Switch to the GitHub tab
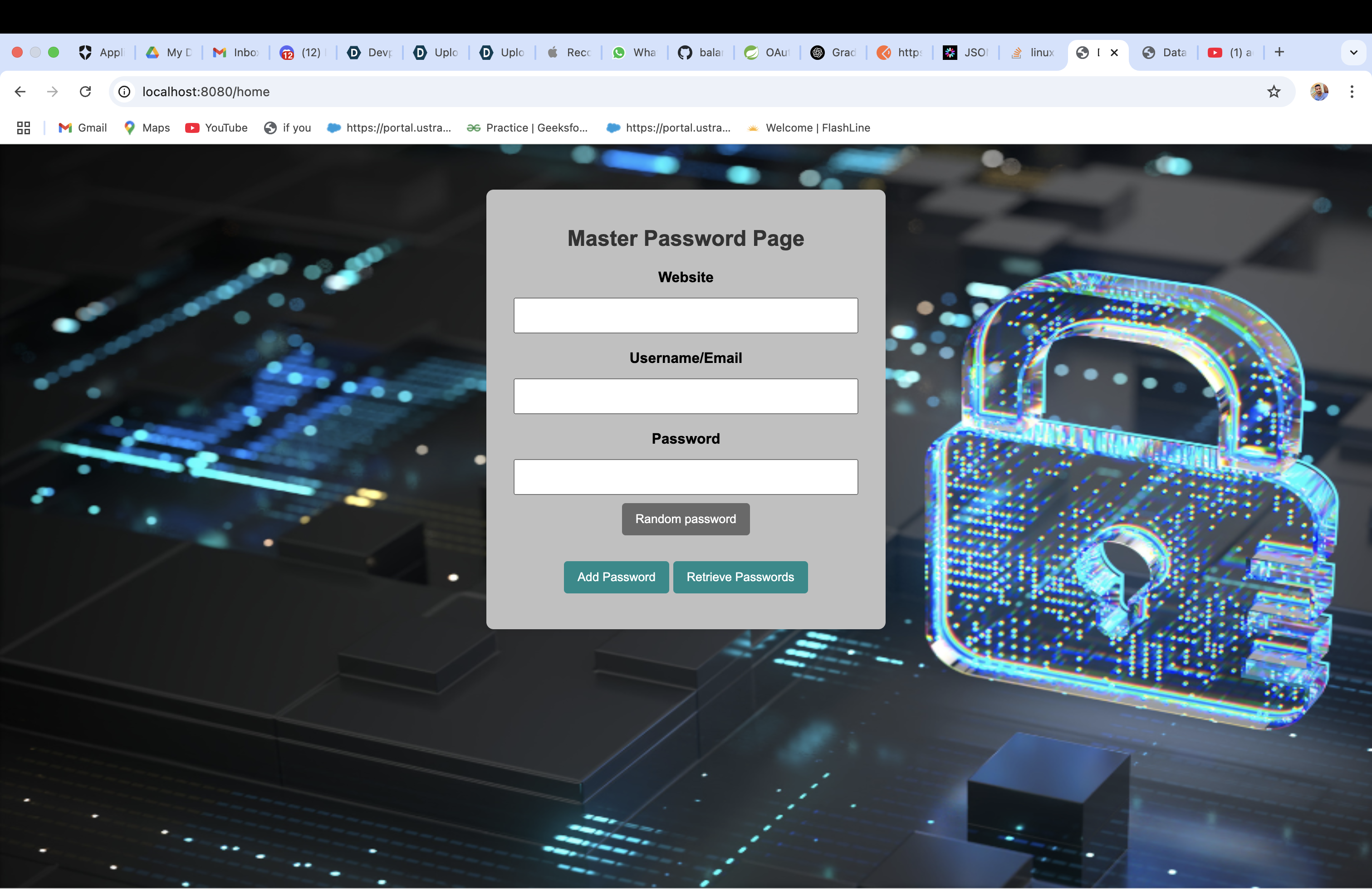Screen dimensions: 1372x891 (x=700, y=53)
